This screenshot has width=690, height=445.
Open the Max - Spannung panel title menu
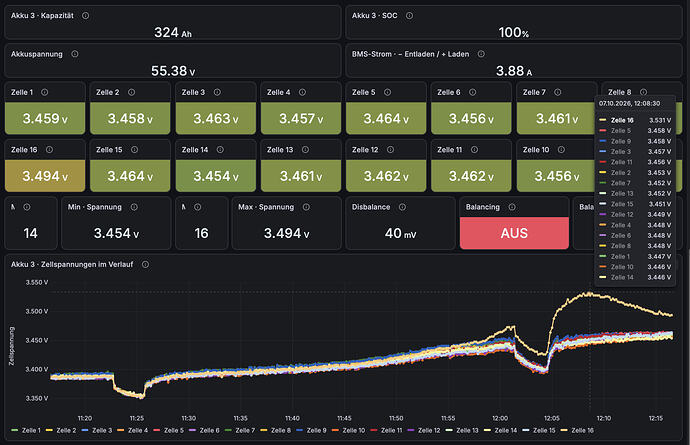(266, 207)
